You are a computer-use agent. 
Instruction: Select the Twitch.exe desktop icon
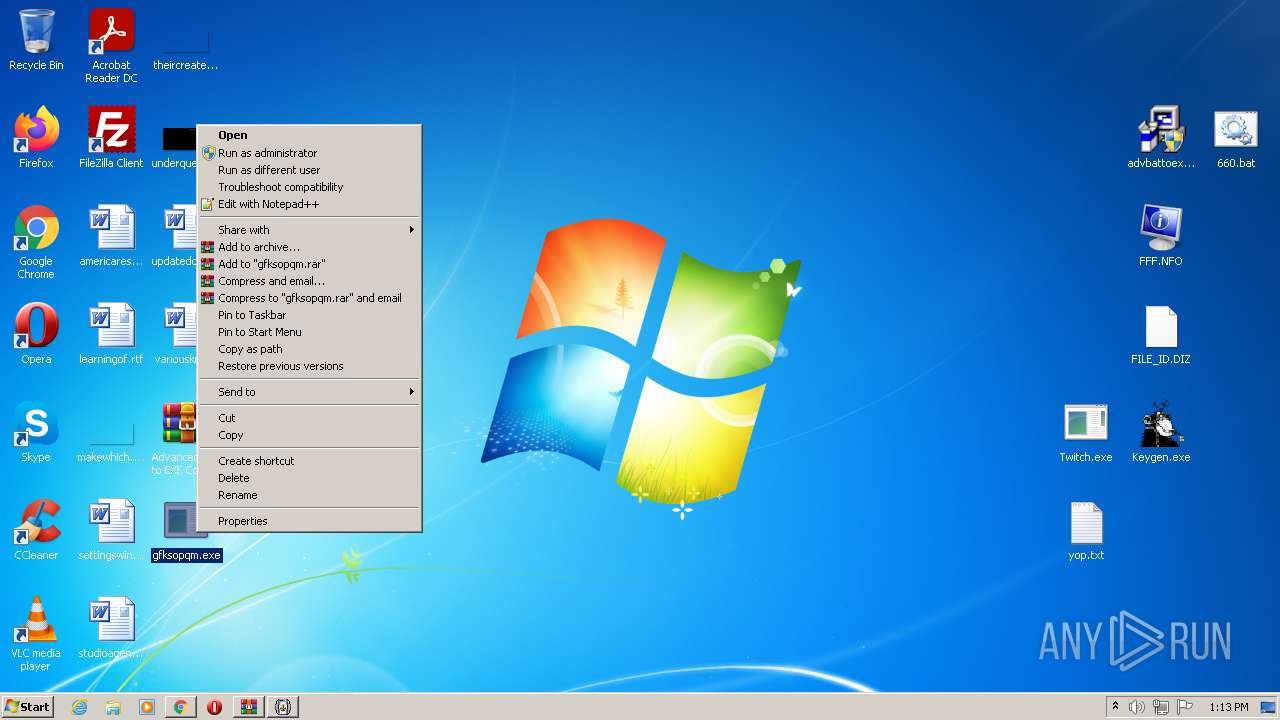coord(1086,431)
